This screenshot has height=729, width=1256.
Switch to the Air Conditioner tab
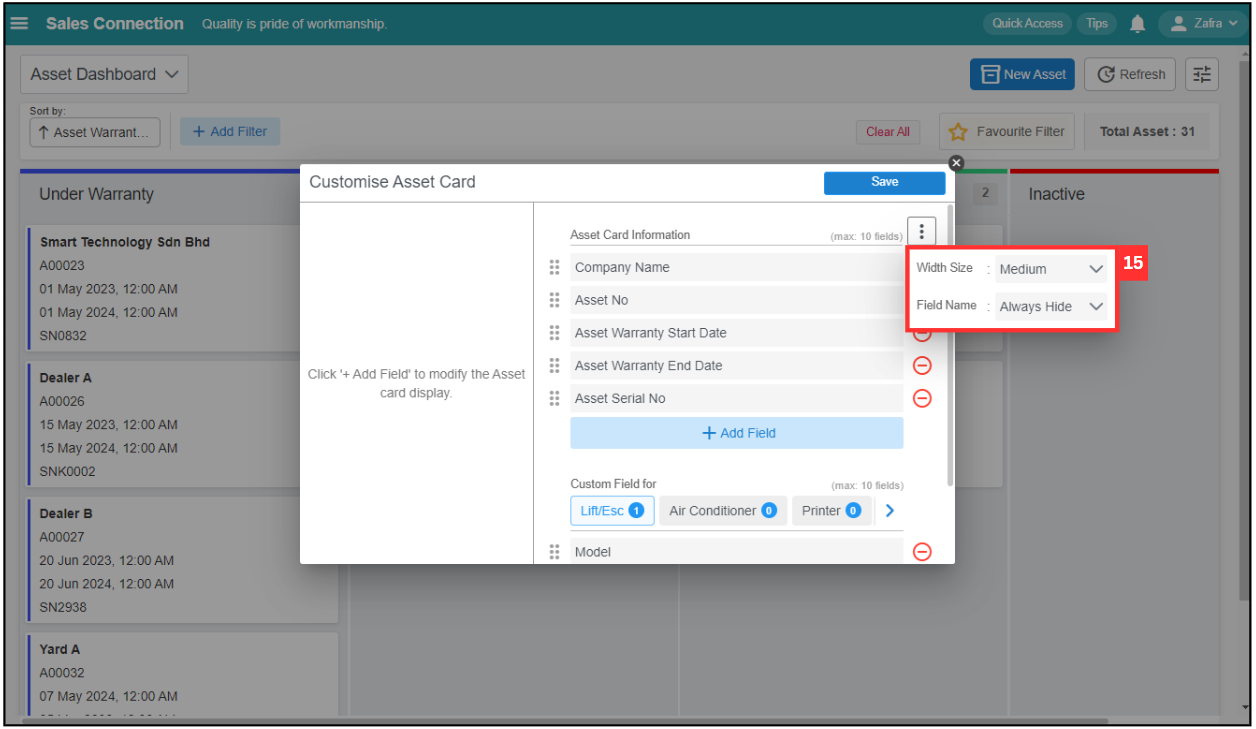tap(723, 511)
